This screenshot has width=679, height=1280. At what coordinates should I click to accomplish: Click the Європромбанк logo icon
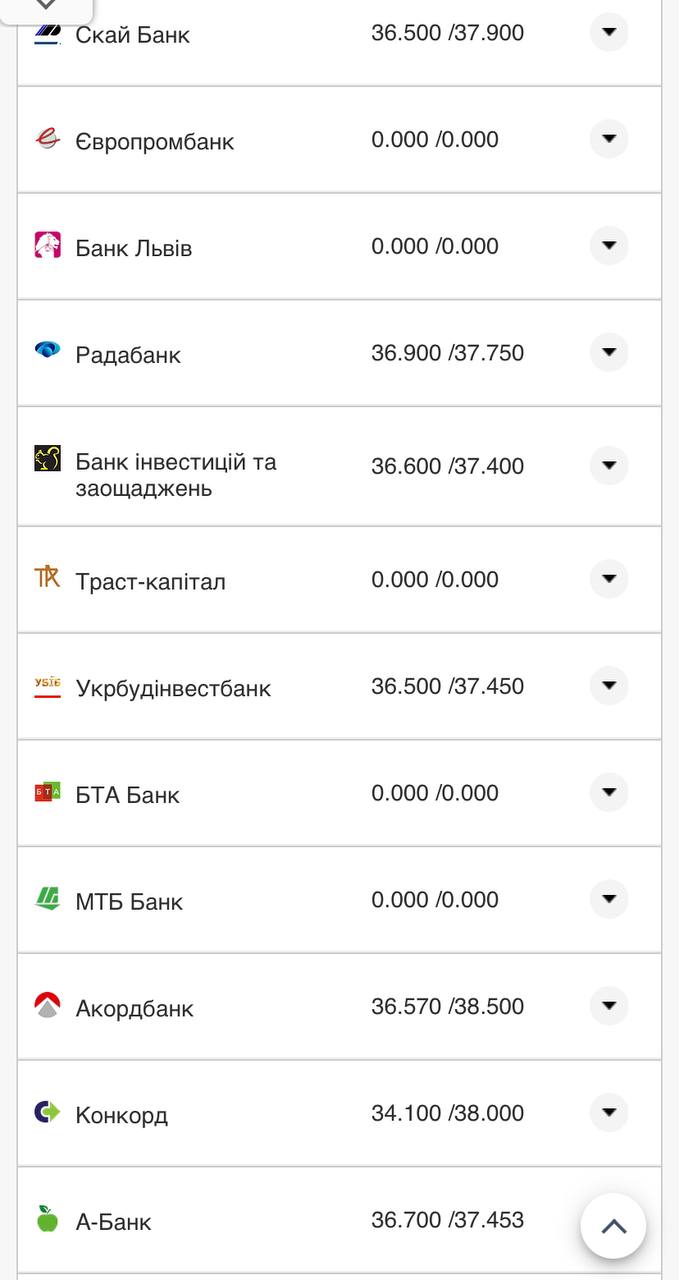click(47, 139)
